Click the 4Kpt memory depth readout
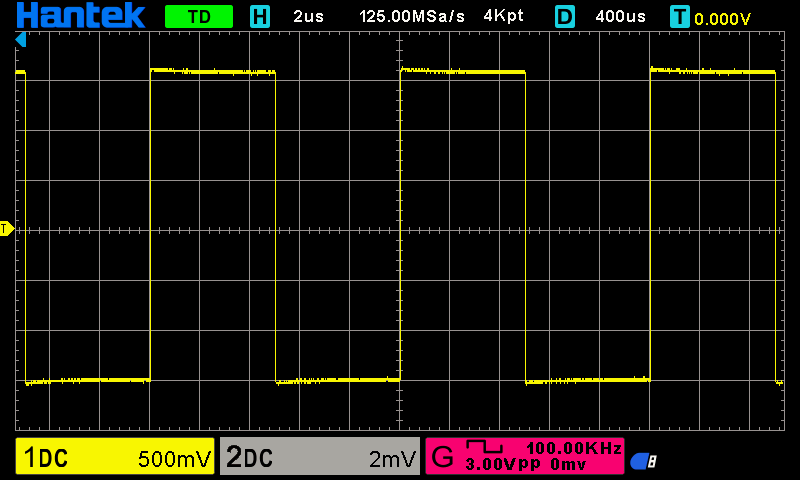 coord(503,16)
